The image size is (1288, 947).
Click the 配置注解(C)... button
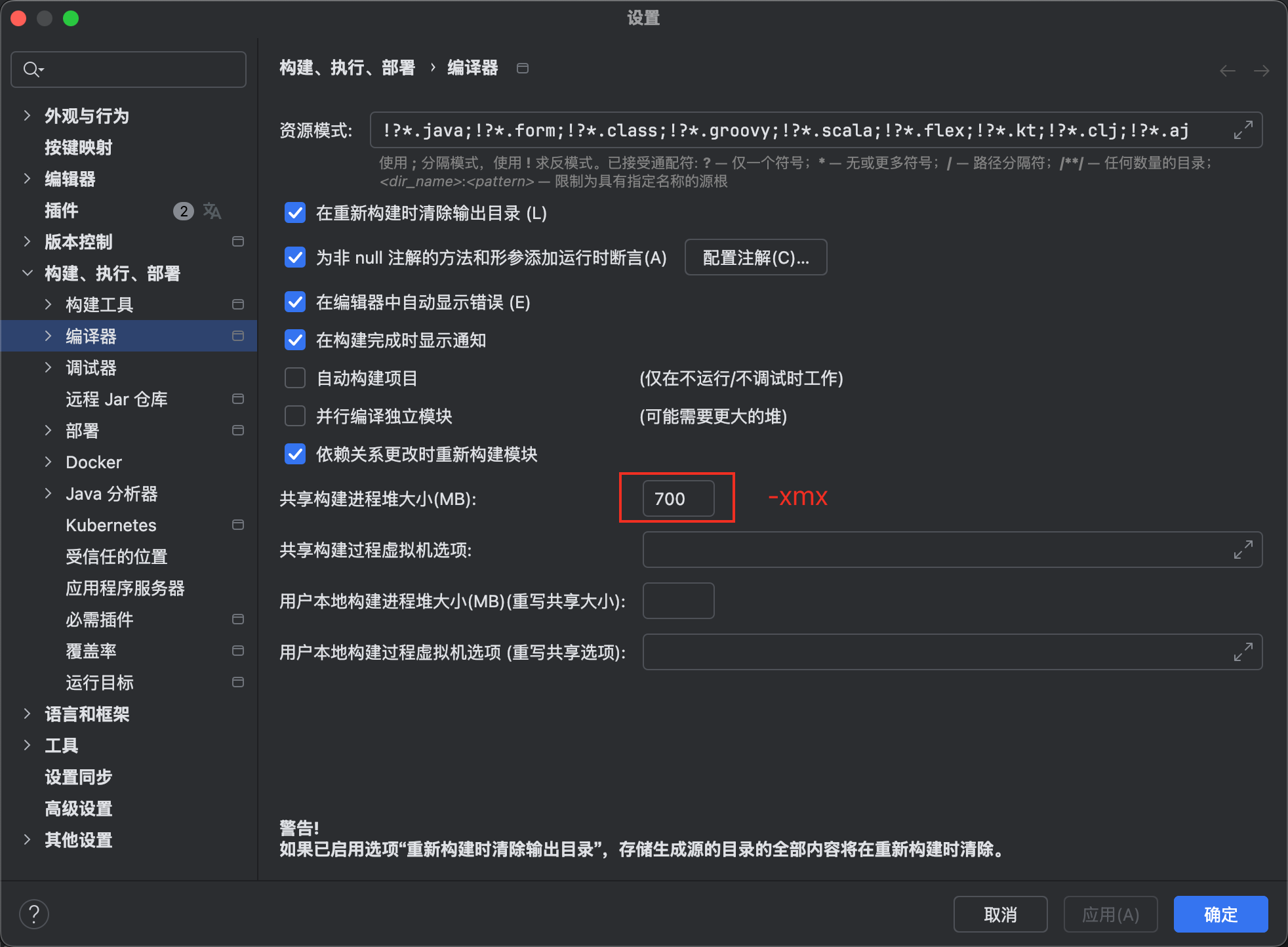[x=755, y=257]
